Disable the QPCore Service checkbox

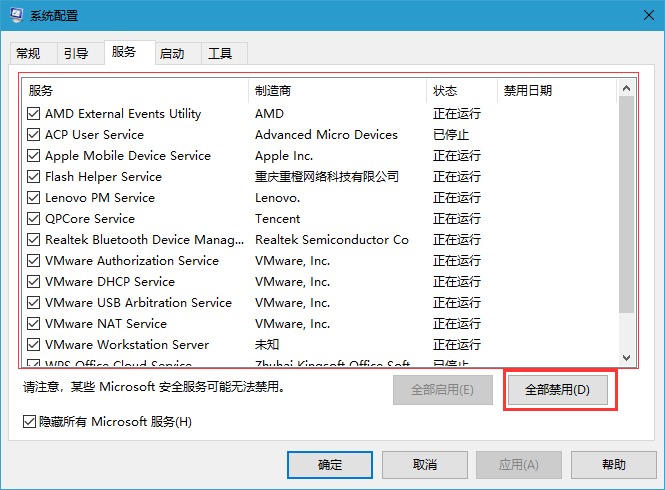(x=33, y=219)
